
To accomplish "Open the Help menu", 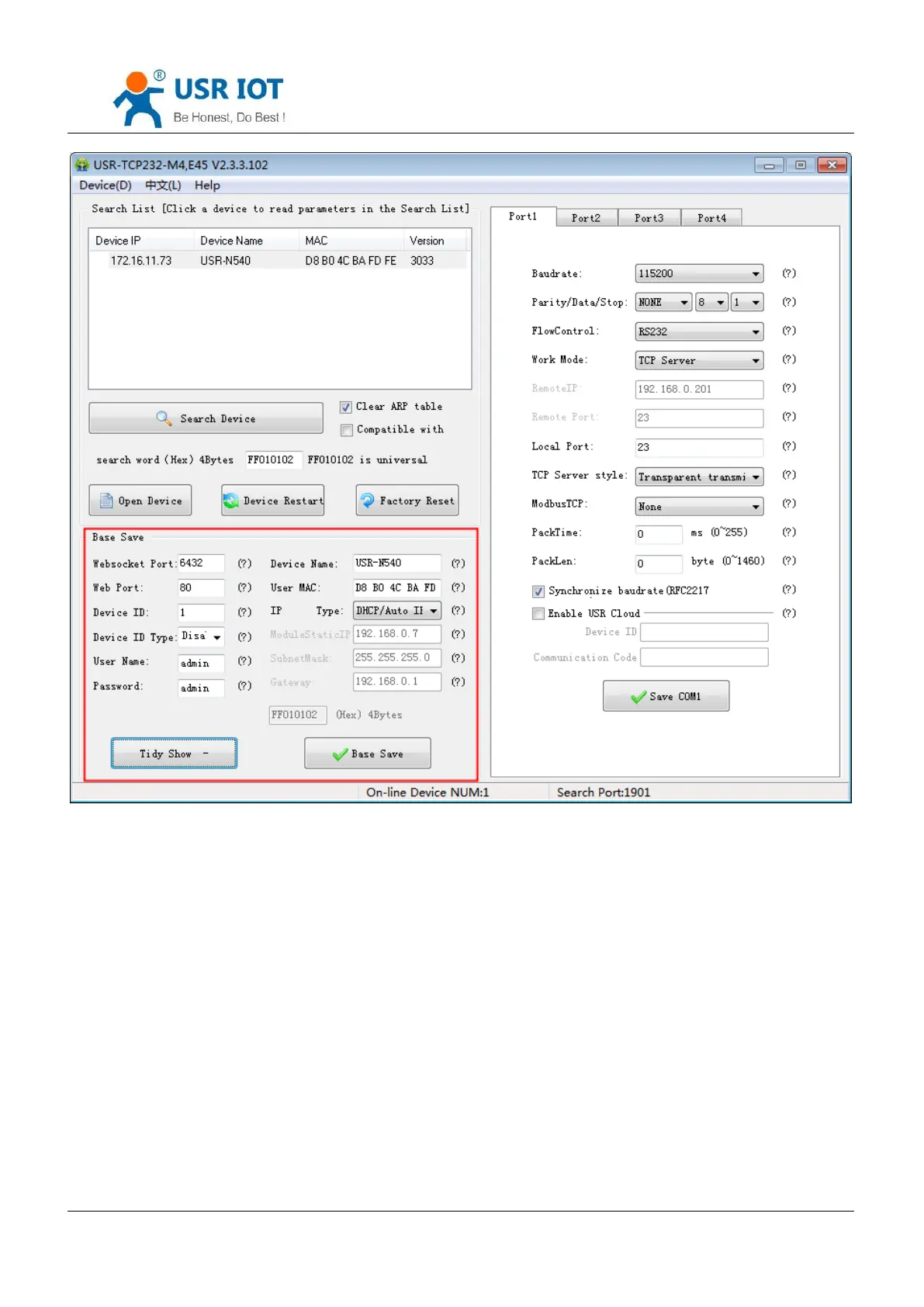I will (x=207, y=185).
